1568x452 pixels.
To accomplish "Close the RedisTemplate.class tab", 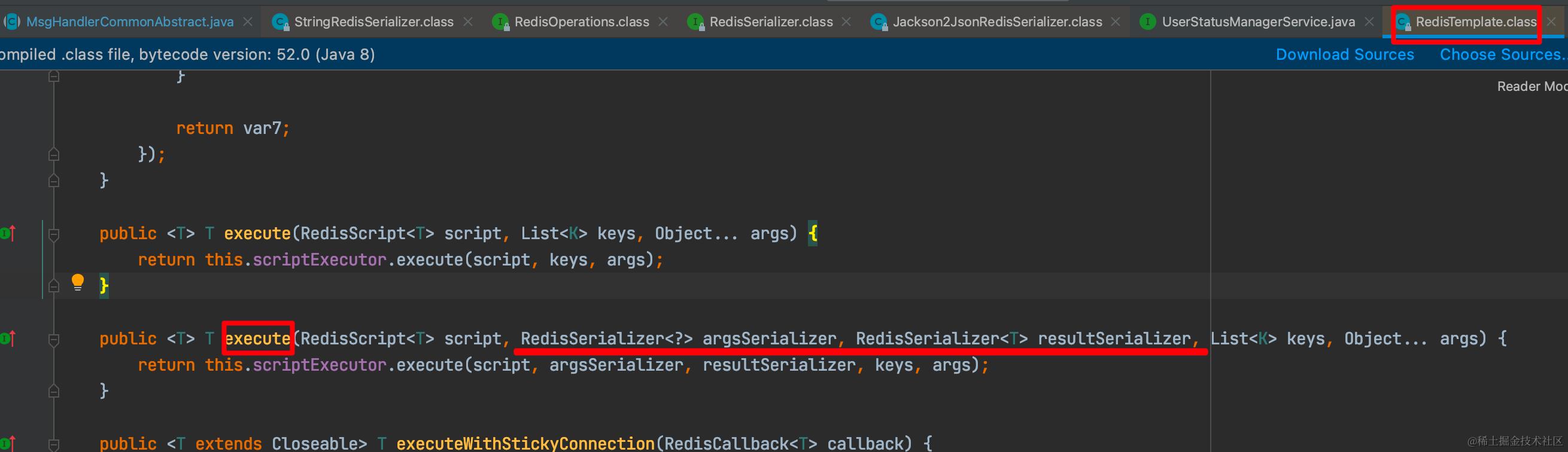I will (1552, 22).
